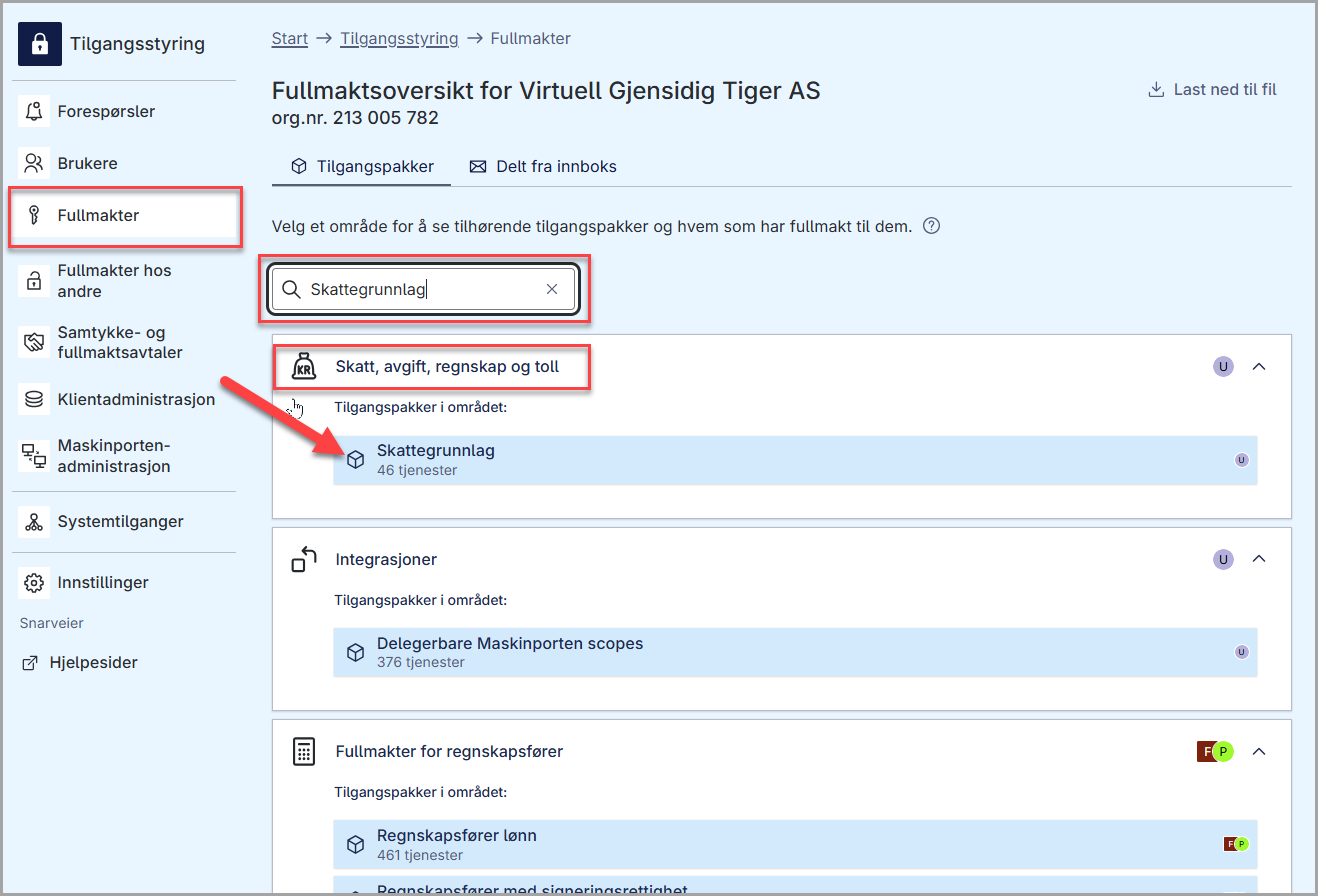Screen dimensions: 1318x896
Task: Click the Innstillinger gear icon
Action: point(34,582)
